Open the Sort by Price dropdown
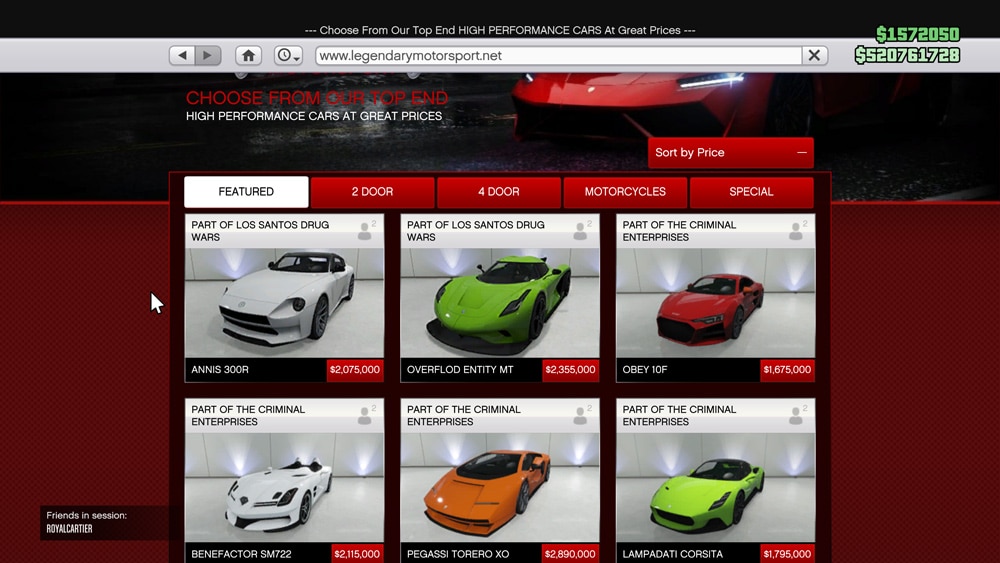 [731, 152]
